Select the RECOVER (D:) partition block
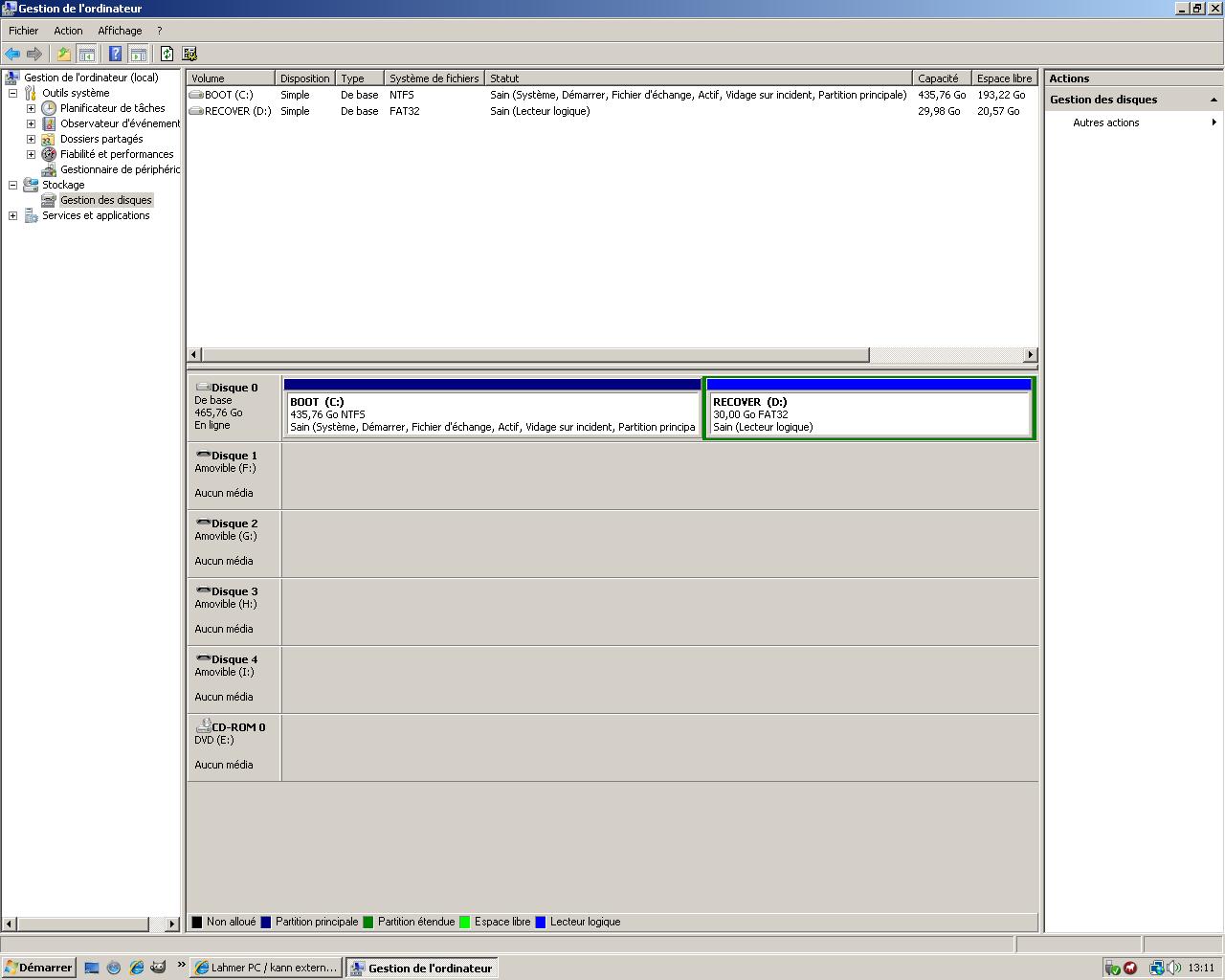 [x=869, y=409]
